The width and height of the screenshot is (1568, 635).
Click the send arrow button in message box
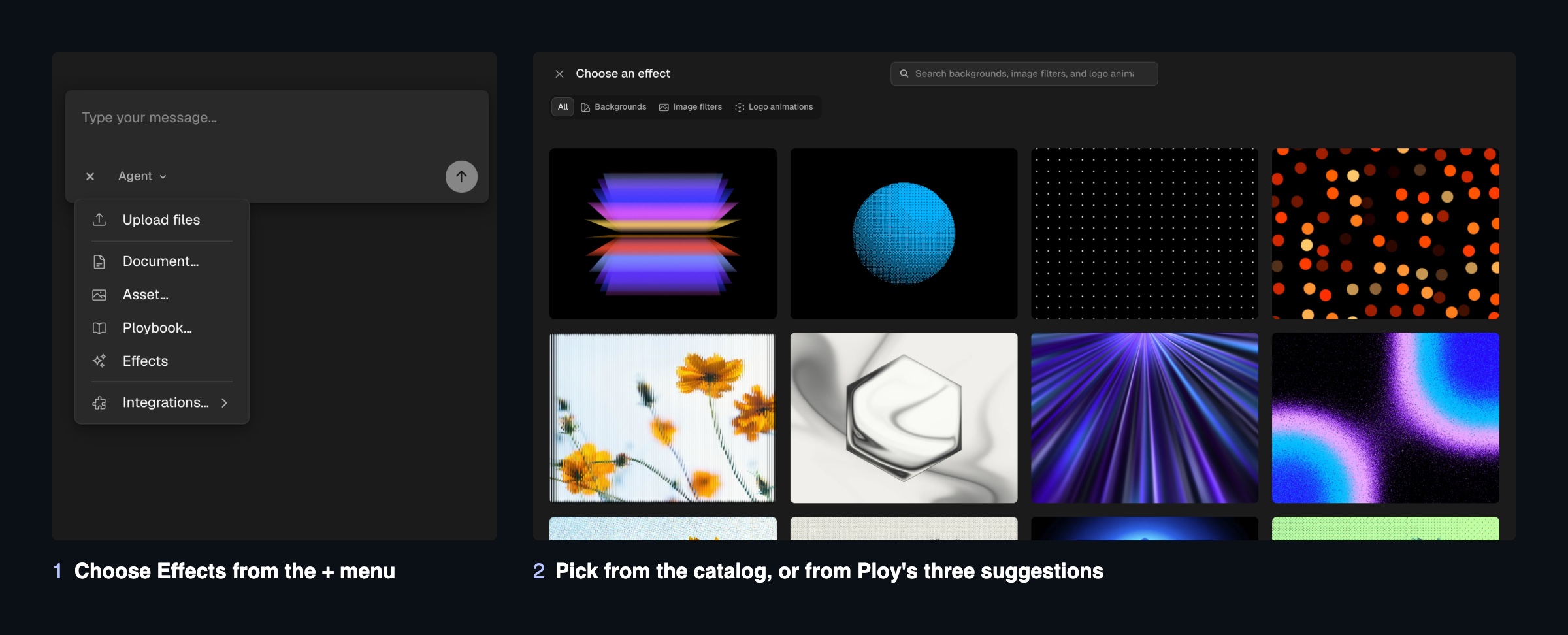pyautogui.click(x=461, y=176)
